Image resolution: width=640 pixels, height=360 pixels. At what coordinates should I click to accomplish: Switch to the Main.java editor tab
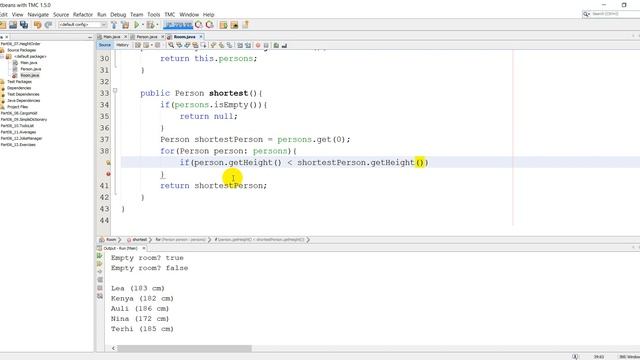pyautogui.click(x=111, y=37)
